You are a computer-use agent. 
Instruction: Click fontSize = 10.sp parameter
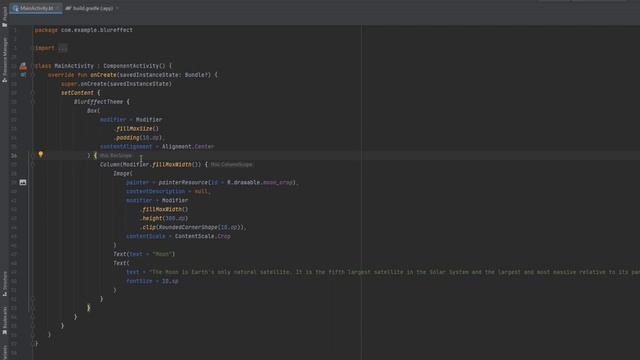pyautogui.click(x=152, y=282)
